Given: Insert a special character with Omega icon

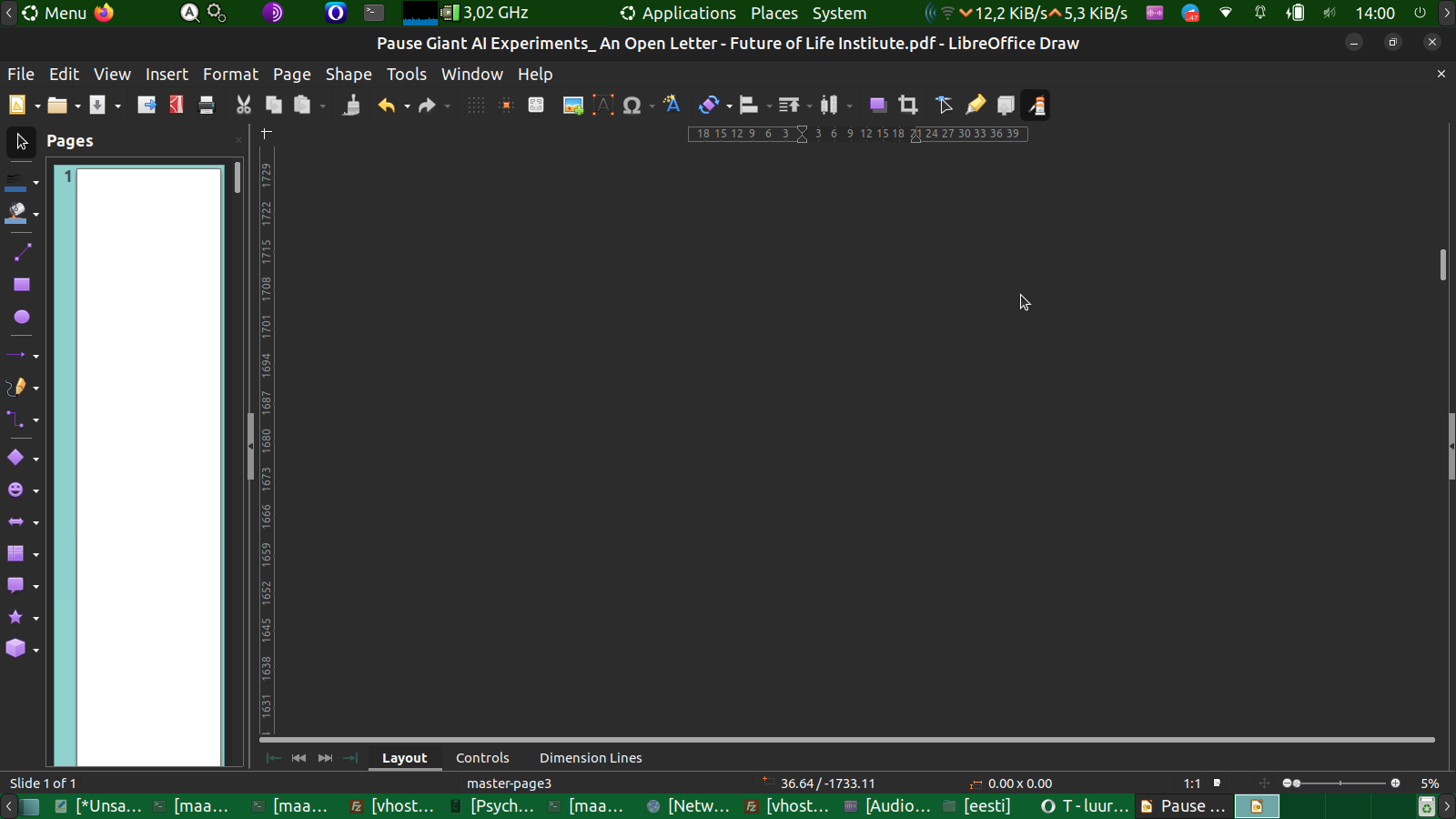Looking at the screenshot, I should pos(632,106).
